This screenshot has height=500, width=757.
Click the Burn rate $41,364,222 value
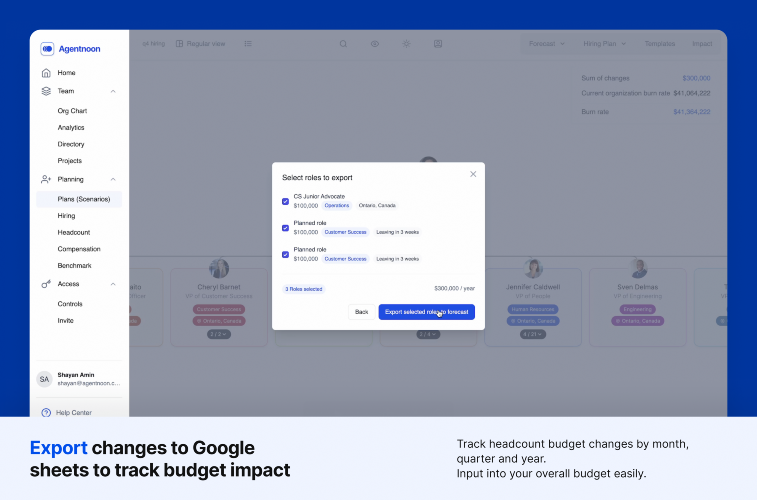692,112
